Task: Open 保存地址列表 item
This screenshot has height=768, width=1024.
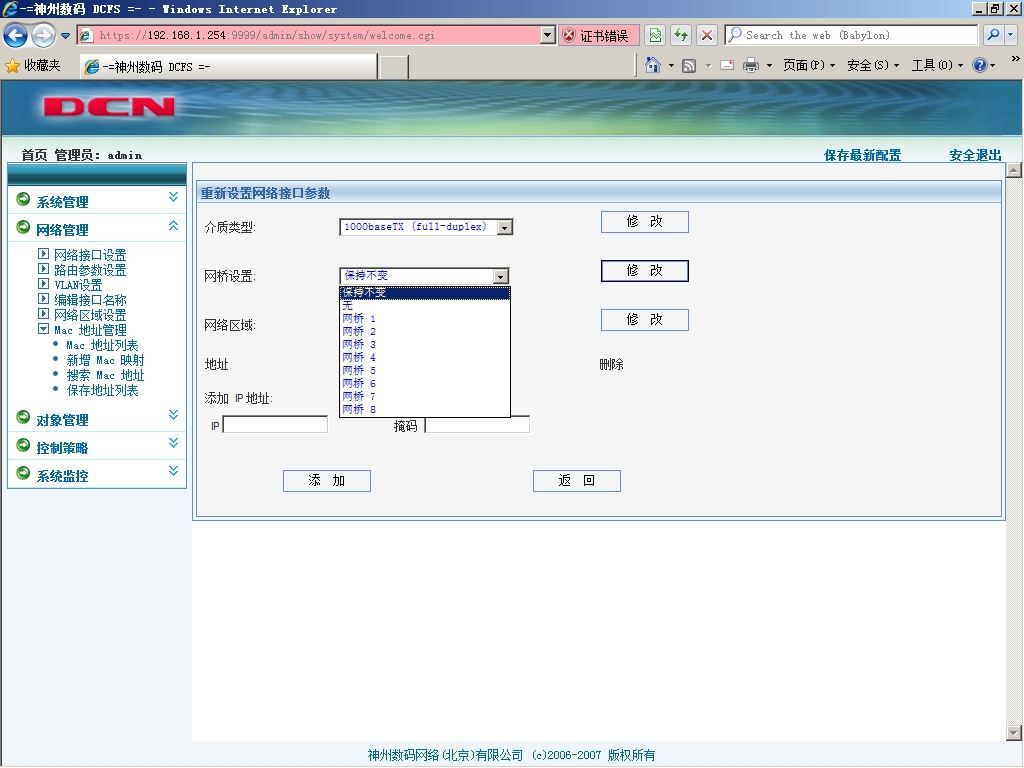Action: coord(103,390)
